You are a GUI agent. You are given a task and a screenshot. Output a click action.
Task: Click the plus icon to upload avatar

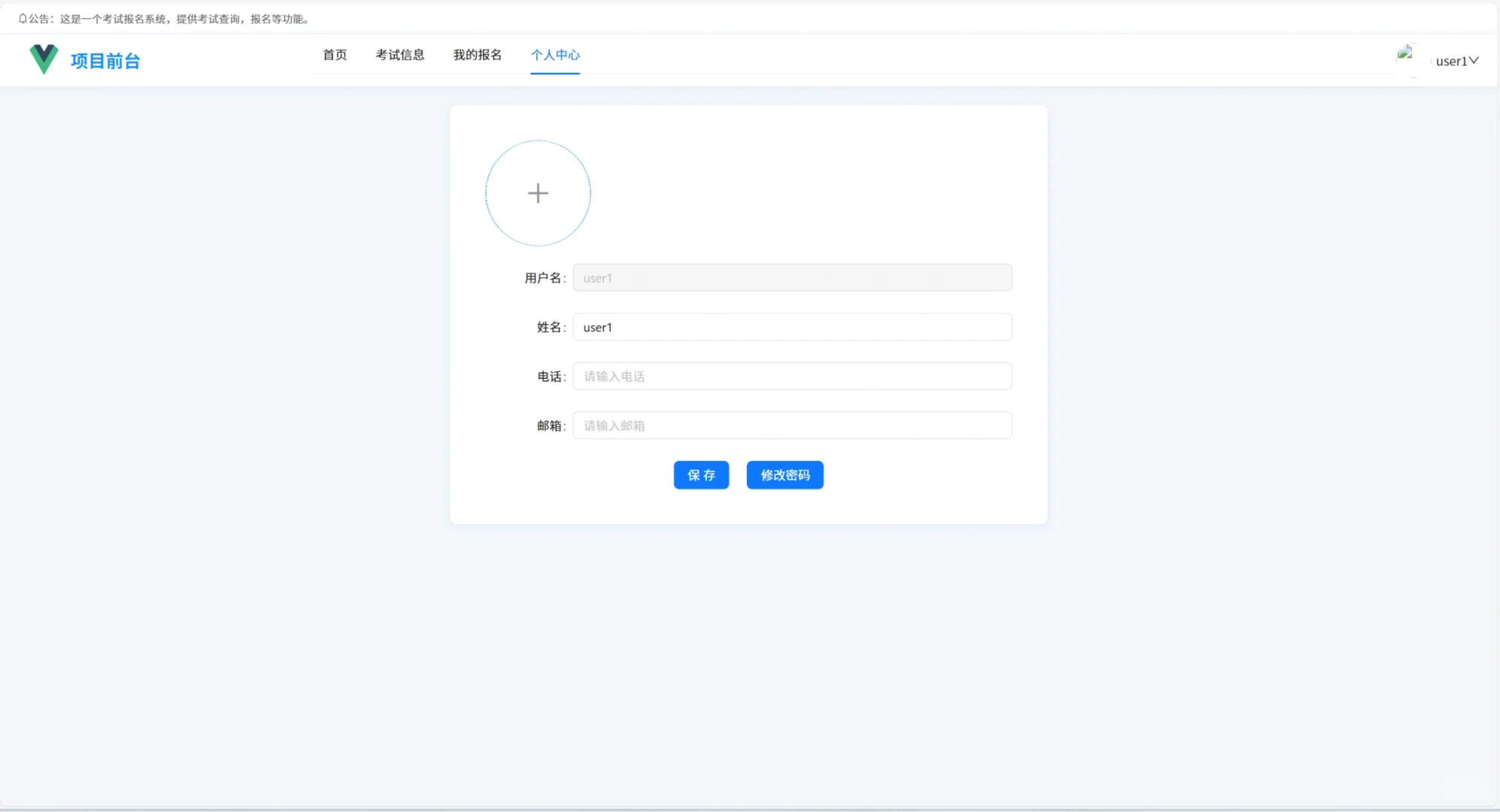coord(537,193)
